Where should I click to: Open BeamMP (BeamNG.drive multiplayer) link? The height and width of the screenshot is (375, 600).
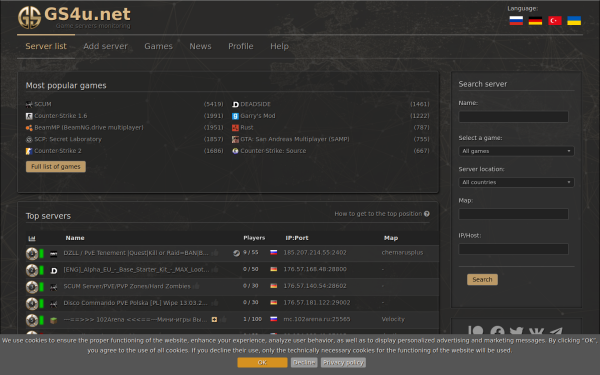(x=89, y=128)
